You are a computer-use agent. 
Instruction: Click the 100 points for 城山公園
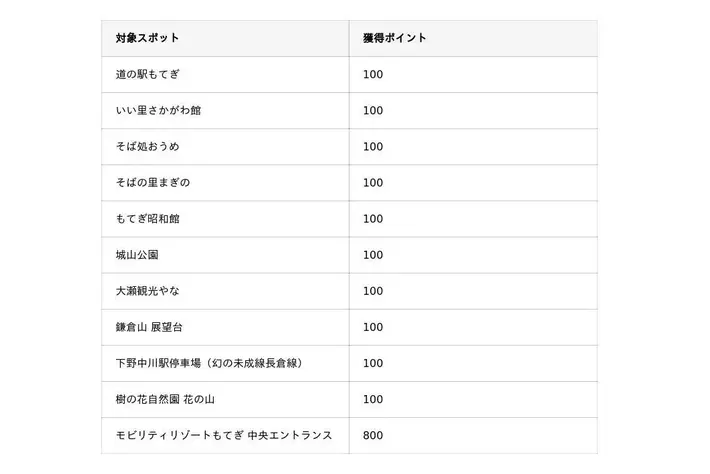pyautogui.click(x=373, y=255)
